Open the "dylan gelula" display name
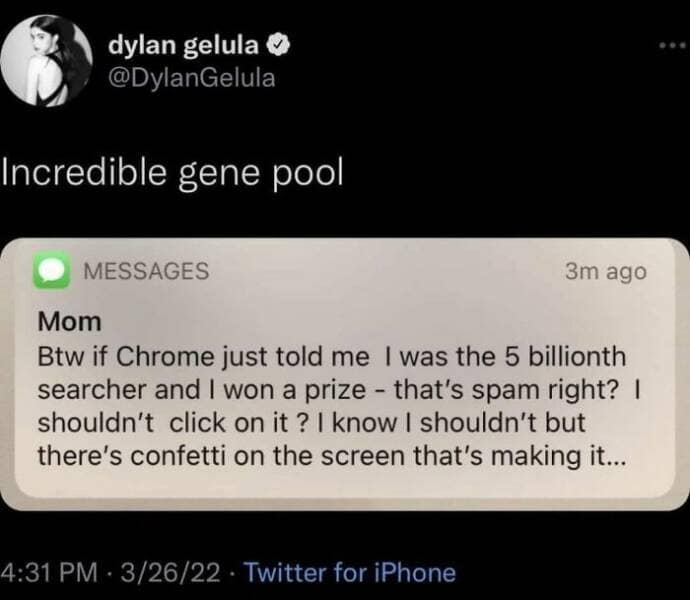The height and width of the screenshot is (600, 690). [187, 47]
